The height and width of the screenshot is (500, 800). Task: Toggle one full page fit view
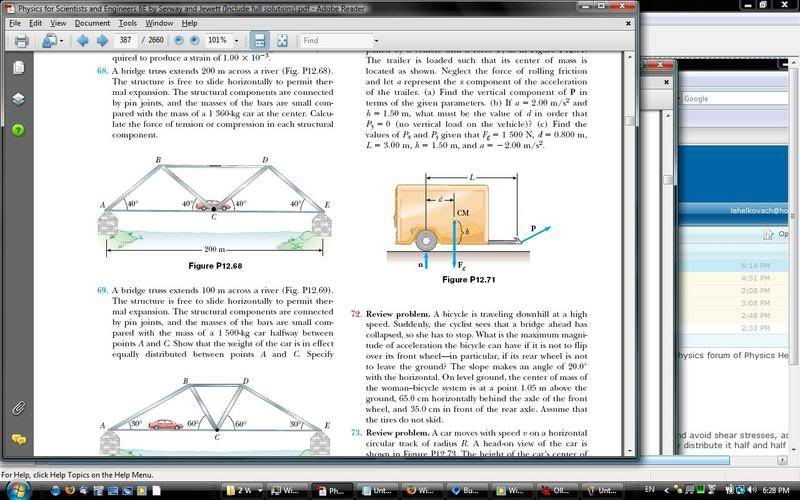[282, 41]
